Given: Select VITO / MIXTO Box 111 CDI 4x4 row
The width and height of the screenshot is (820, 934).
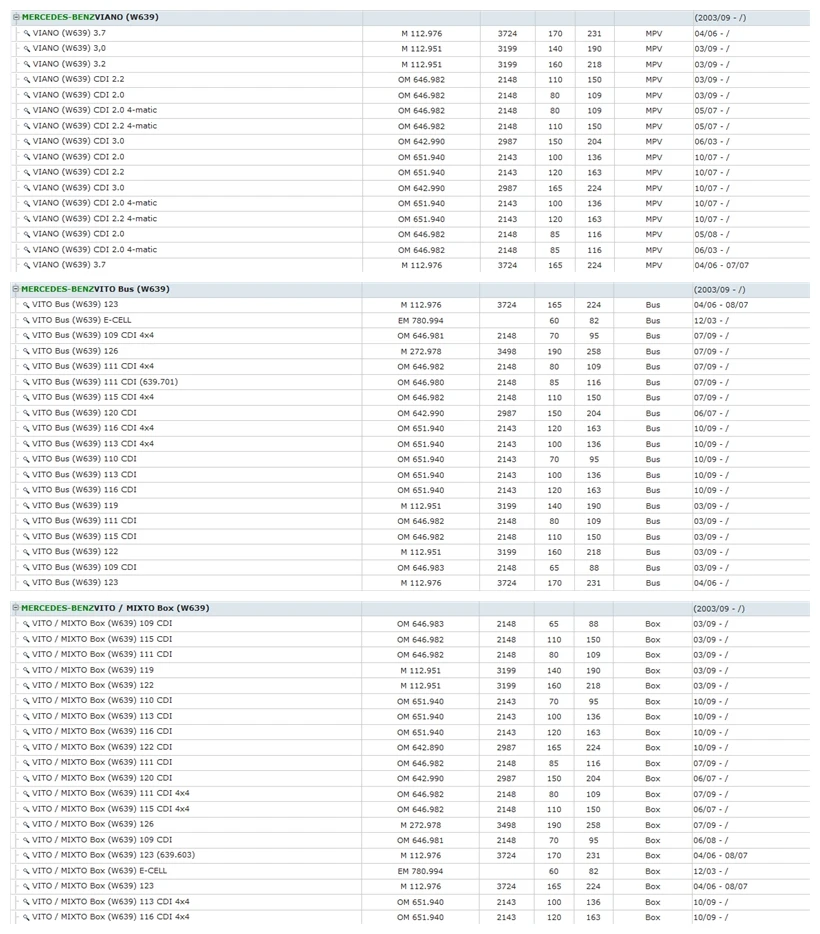Looking at the screenshot, I should 410,794.
